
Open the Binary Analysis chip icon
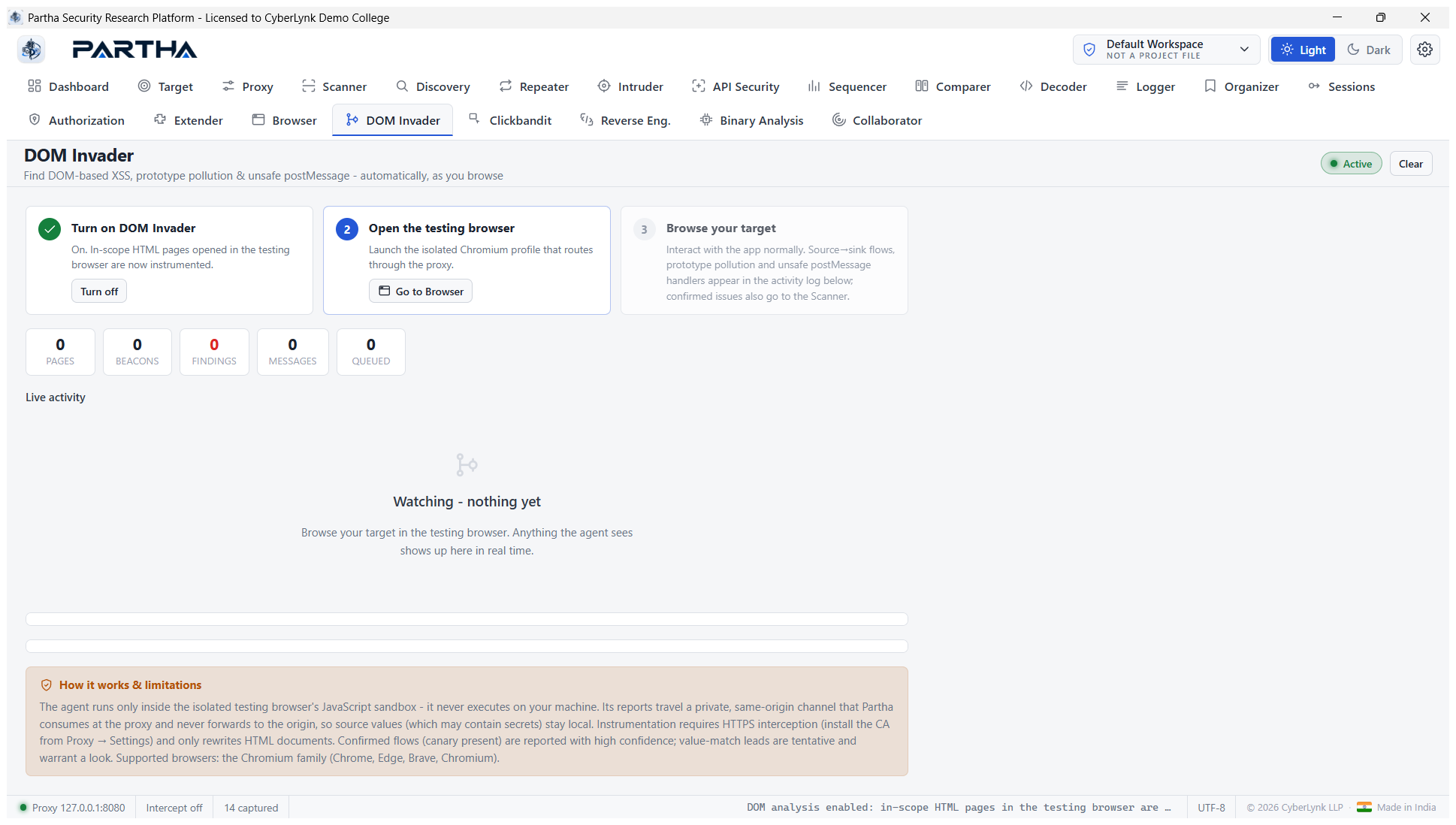(x=706, y=120)
